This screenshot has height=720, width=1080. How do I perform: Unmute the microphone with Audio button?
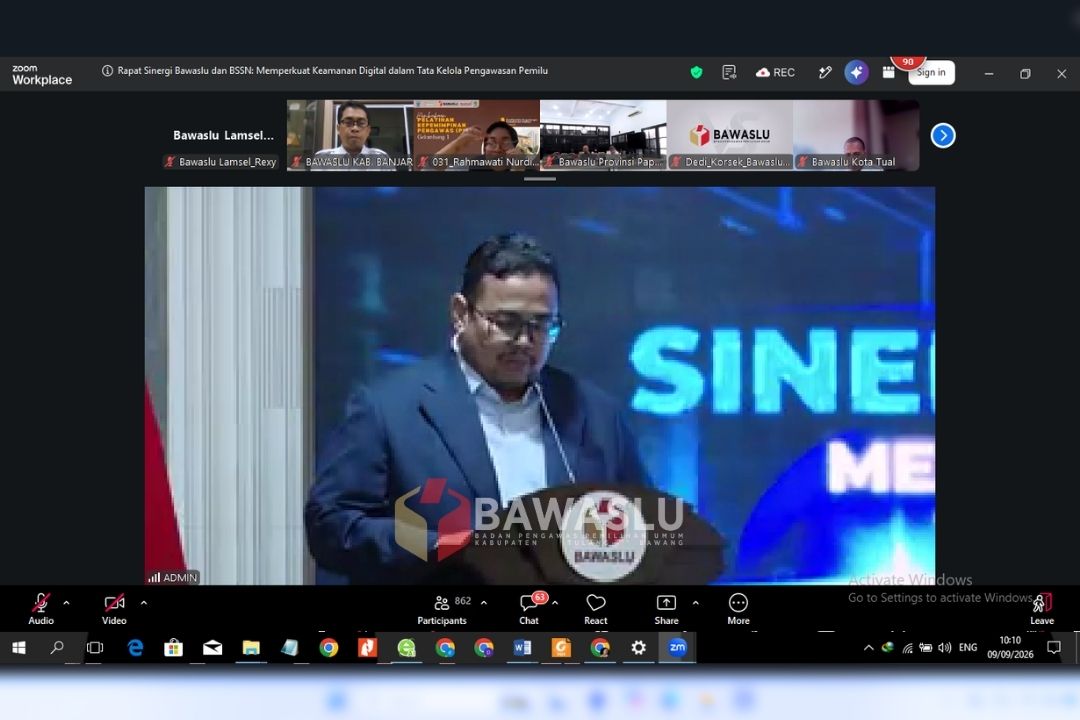41,609
